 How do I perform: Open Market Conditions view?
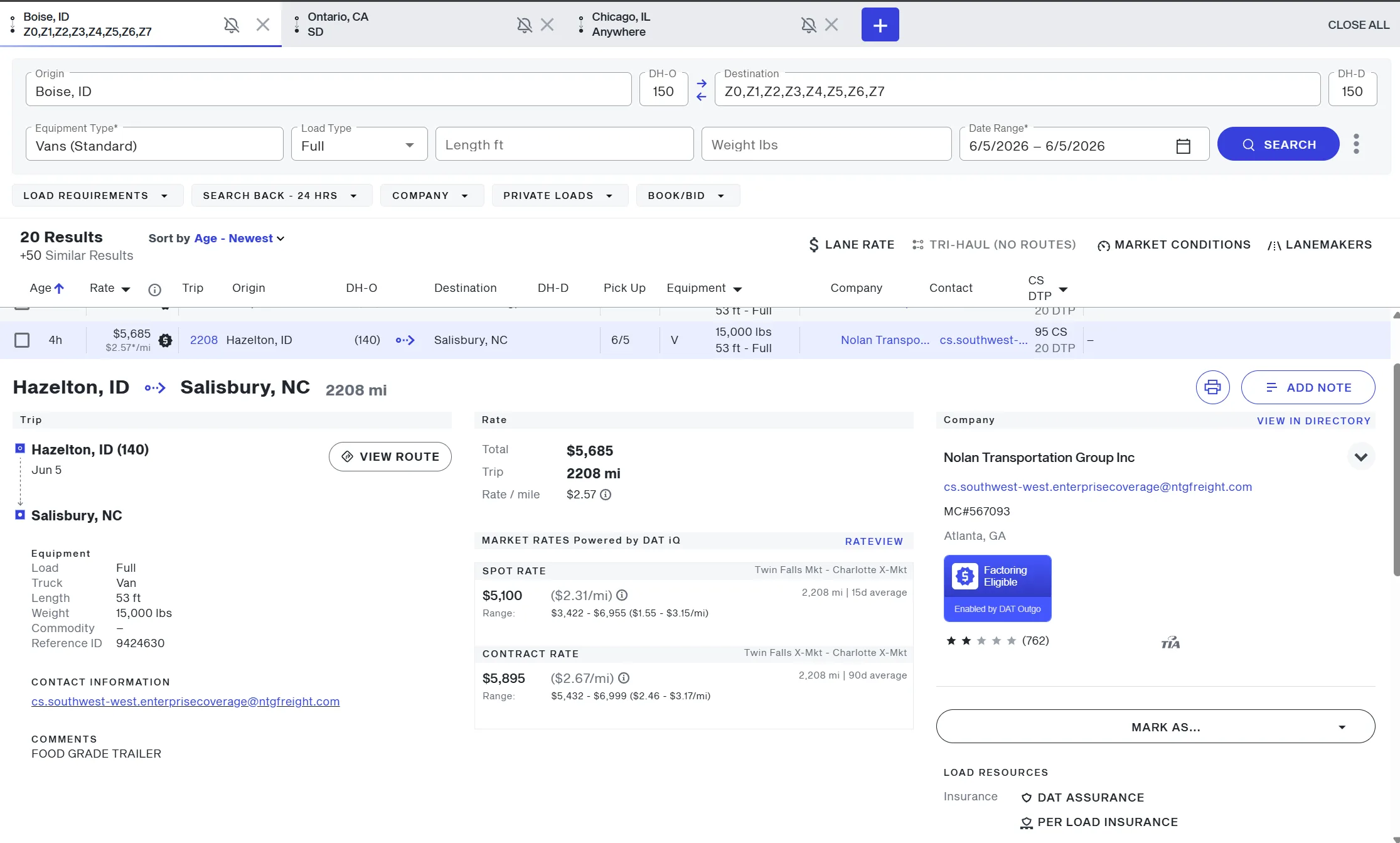click(x=1173, y=245)
